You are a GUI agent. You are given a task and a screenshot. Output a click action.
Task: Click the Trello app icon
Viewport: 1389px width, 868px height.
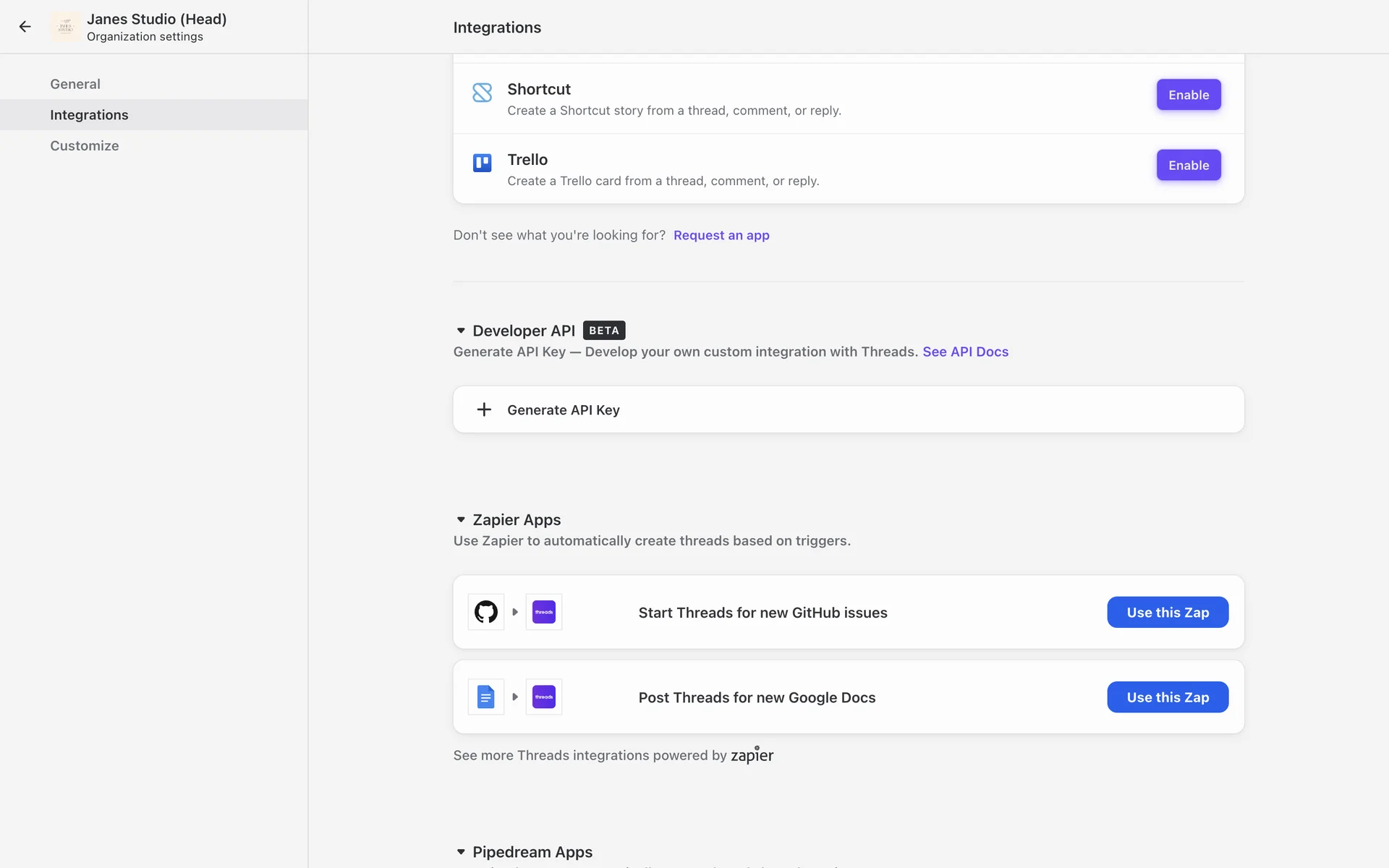pos(482,163)
